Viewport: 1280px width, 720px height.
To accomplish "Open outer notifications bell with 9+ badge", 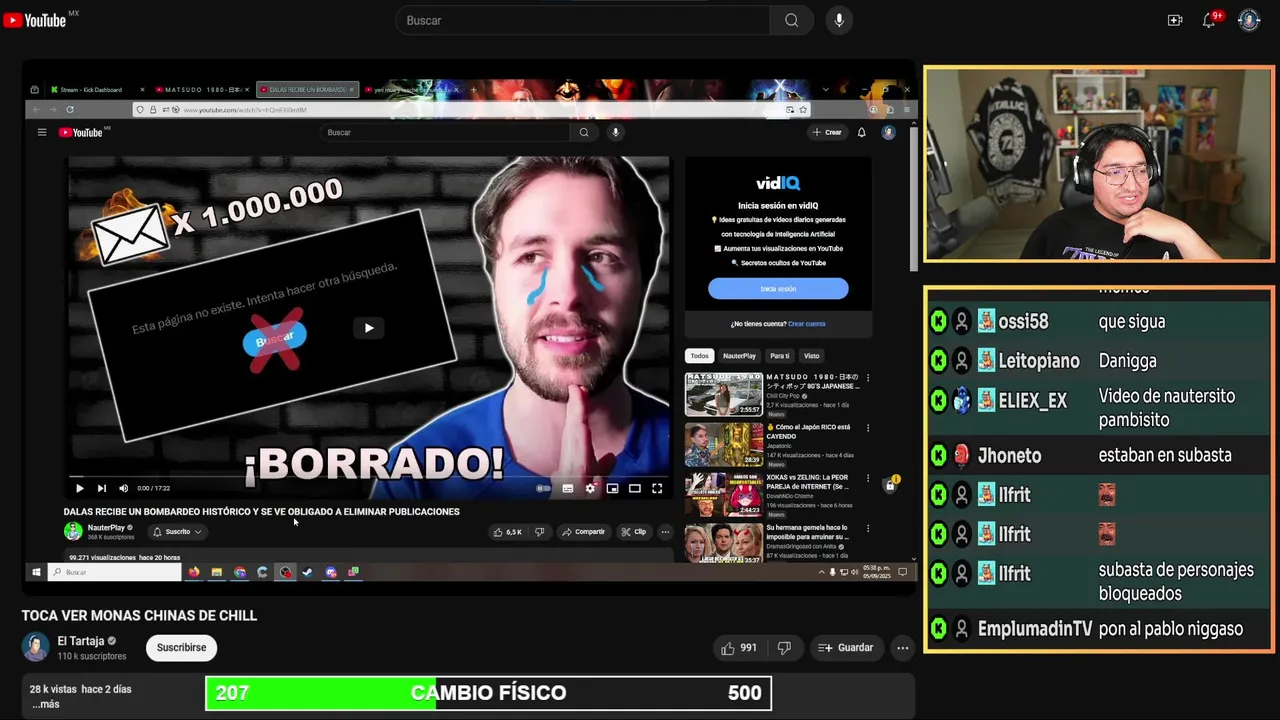I will pyautogui.click(x=1209, y=20).
